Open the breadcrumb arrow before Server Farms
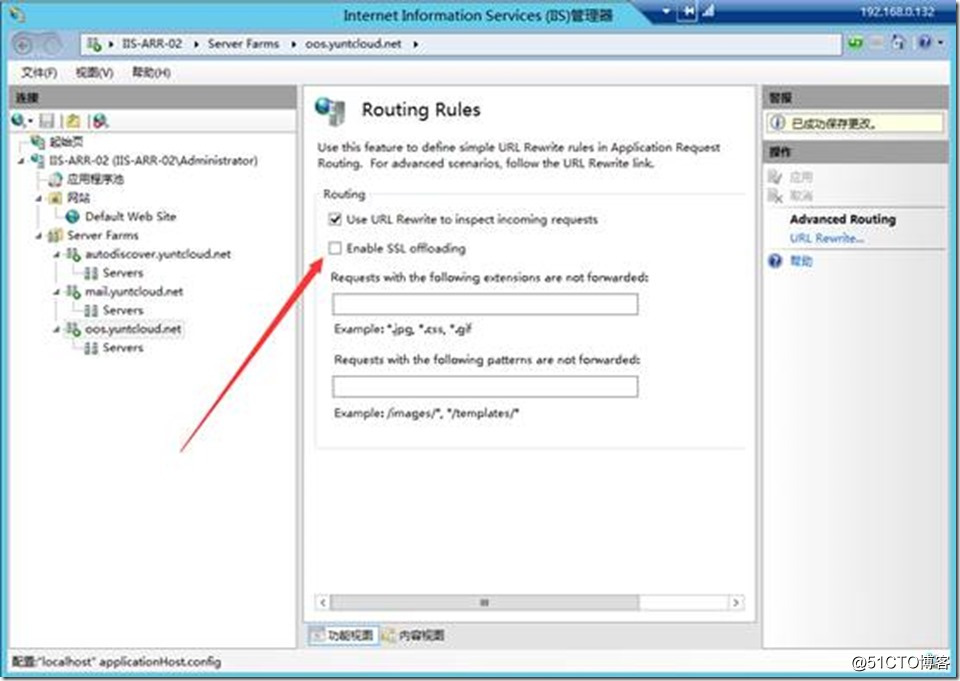 pyautogui.click(x=196, y=44)
